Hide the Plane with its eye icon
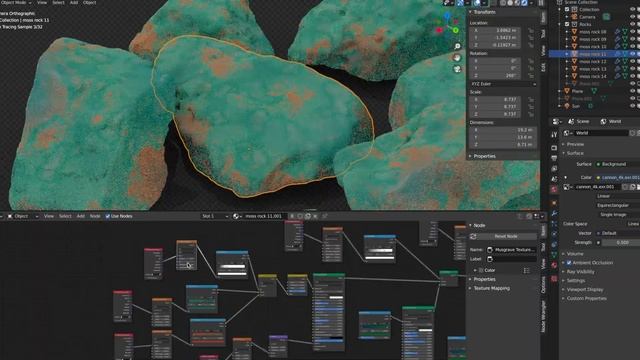This screenshot has height=360, width=640. [633, 91]
